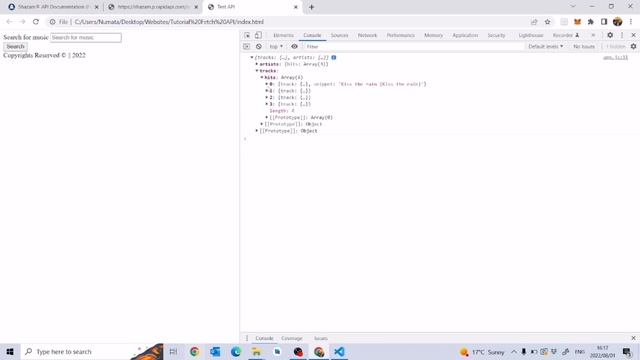Expand hits item 3 track object
Viewport: 640px width, 360px height.
click(x=267, y=104)
